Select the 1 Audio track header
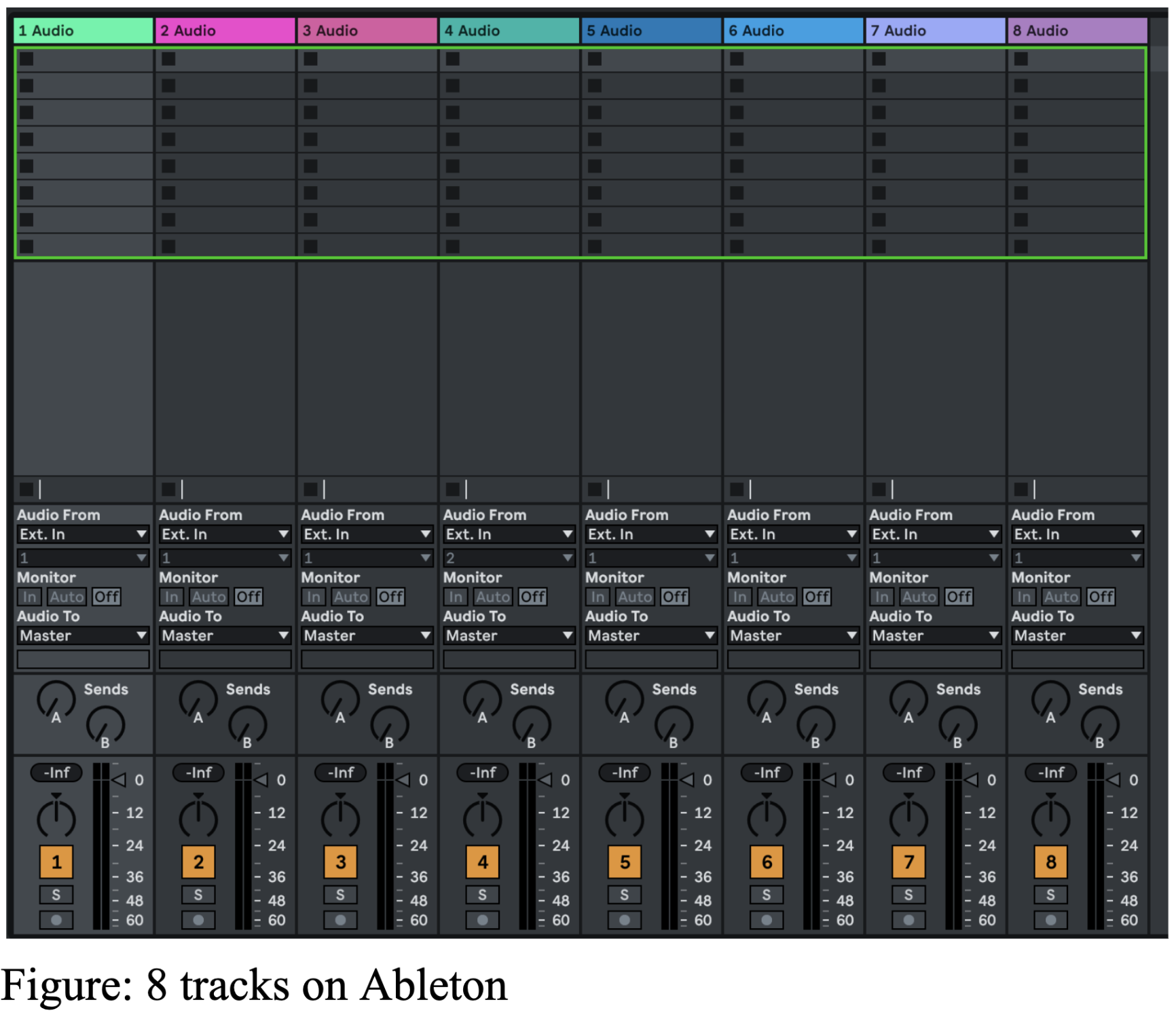The height and width of the screenshot is (1017, 1176). [83, 30]
